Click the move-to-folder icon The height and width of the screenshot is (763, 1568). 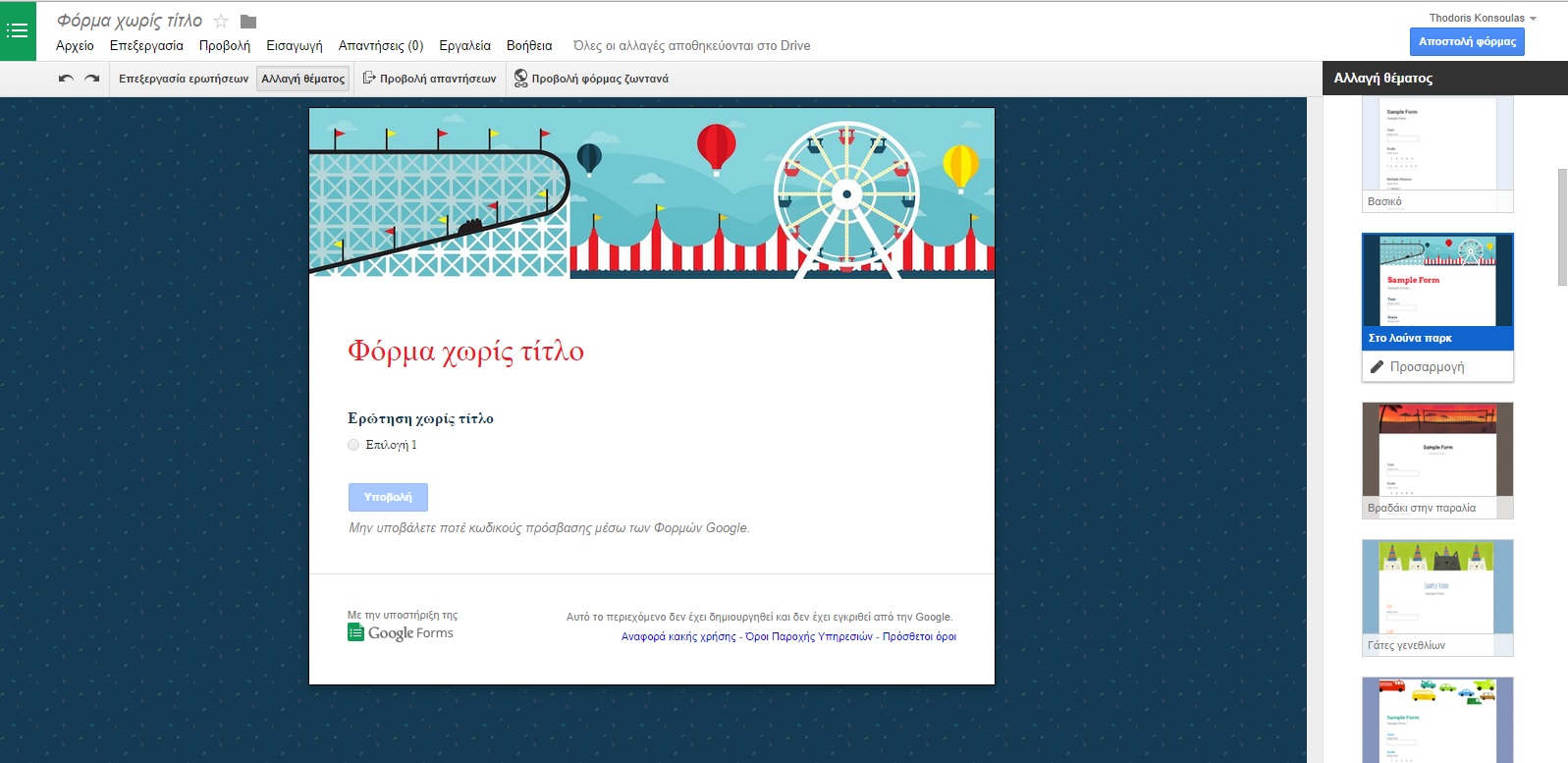pos(248,22)
